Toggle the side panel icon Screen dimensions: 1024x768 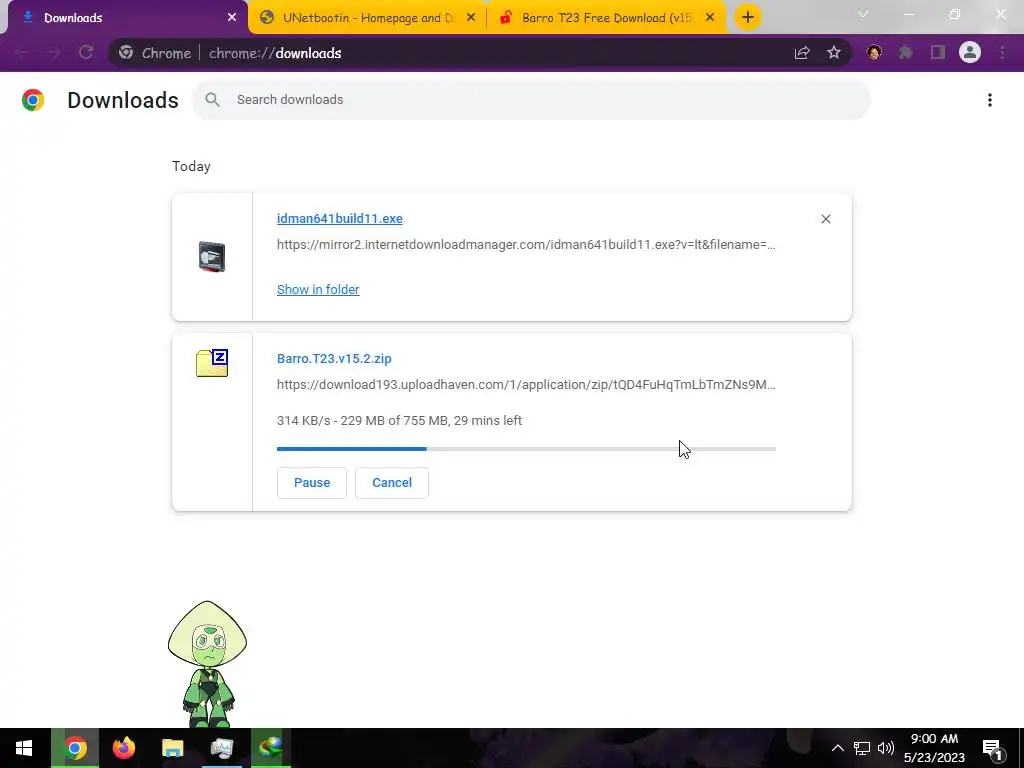(x=938, y=53)
